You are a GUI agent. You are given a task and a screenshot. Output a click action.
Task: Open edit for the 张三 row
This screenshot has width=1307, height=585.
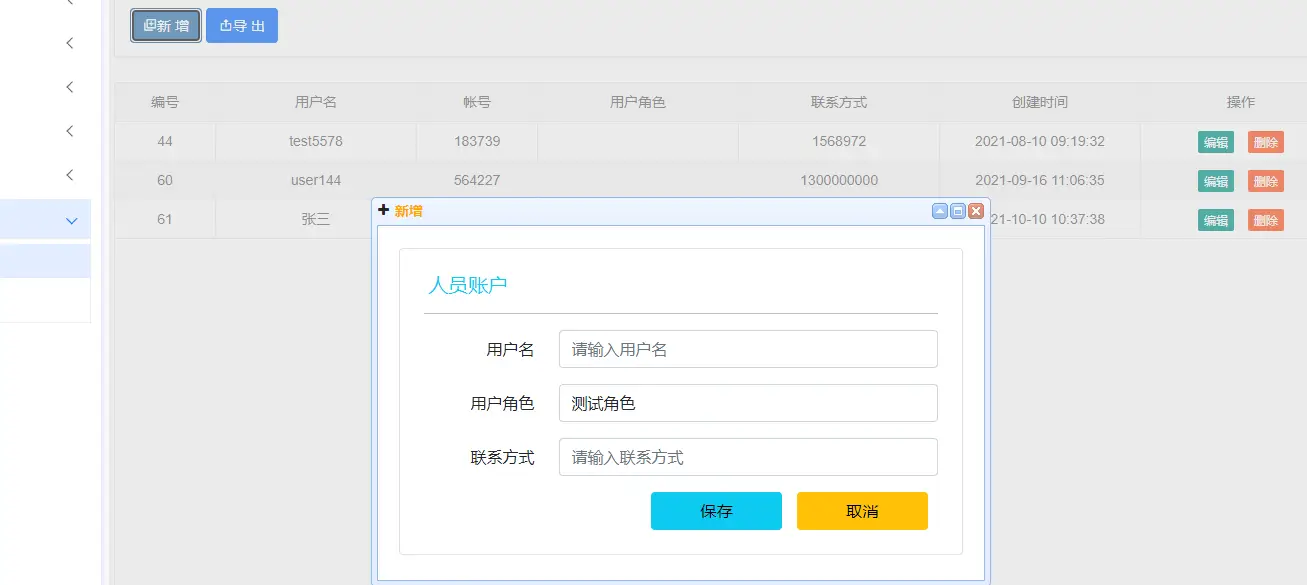click(1215, 220)
